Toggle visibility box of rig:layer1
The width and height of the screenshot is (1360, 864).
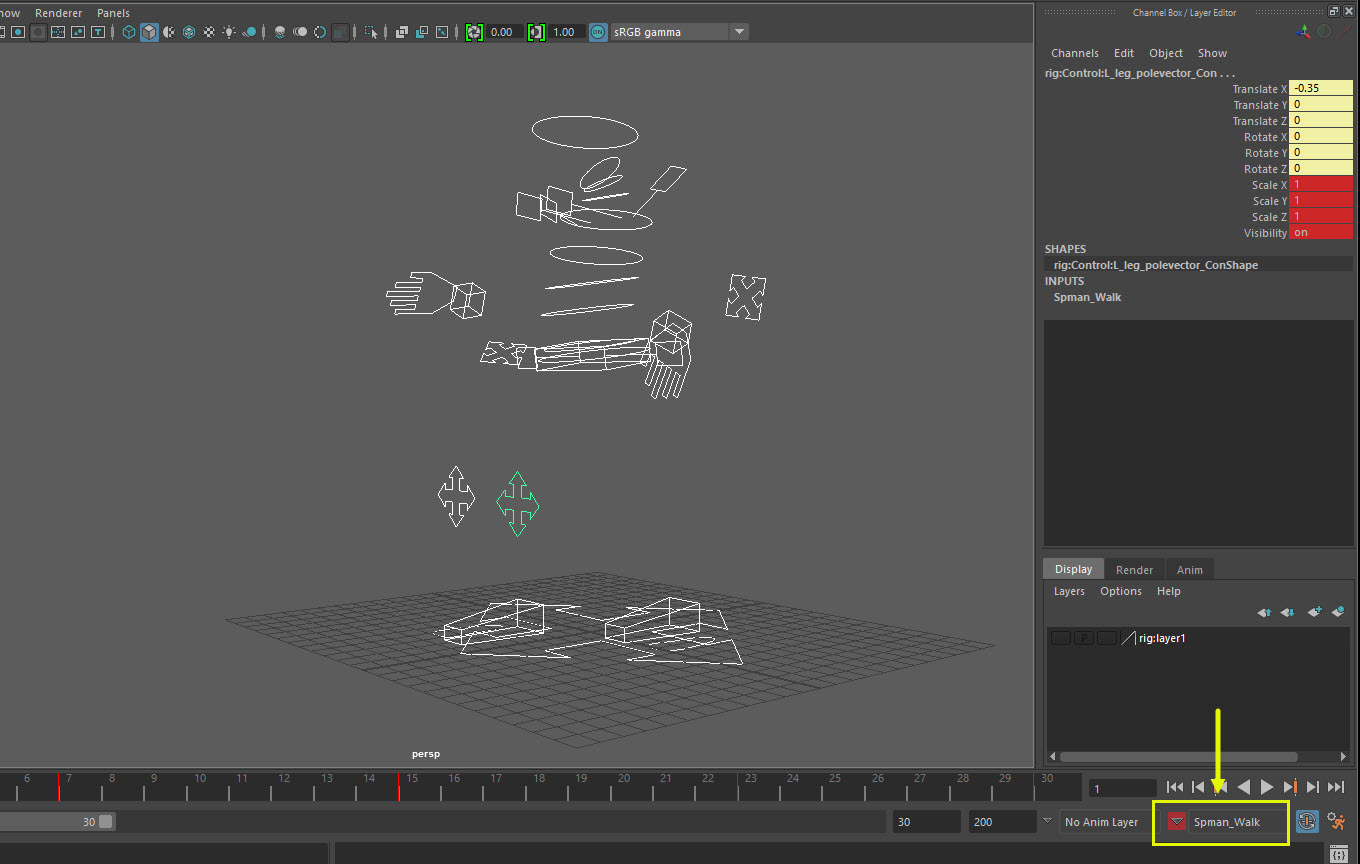tap(1061, 638)
